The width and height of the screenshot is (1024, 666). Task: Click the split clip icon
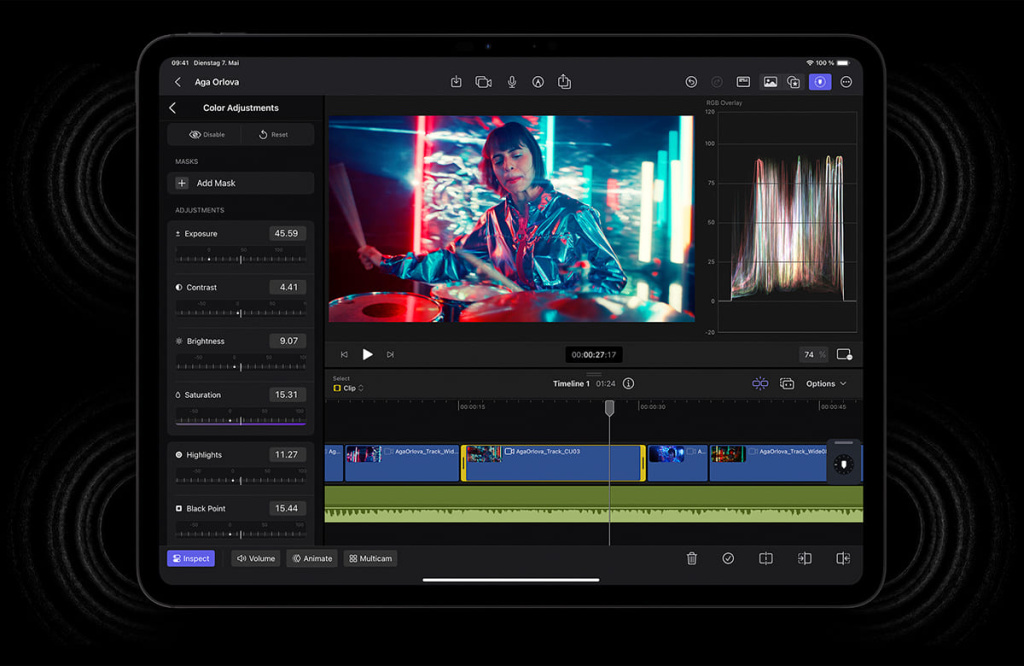coord(766,558)
